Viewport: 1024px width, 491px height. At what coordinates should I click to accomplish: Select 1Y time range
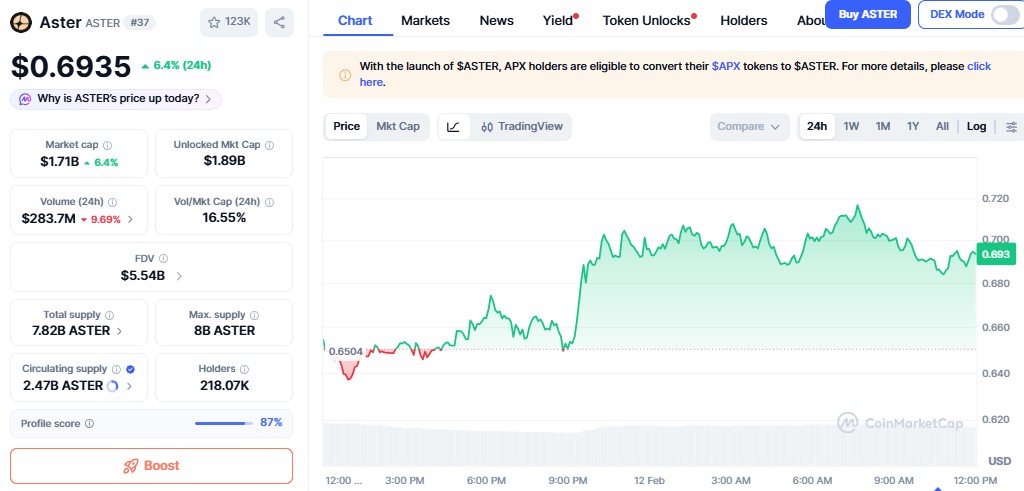click(x=913, y=127)
